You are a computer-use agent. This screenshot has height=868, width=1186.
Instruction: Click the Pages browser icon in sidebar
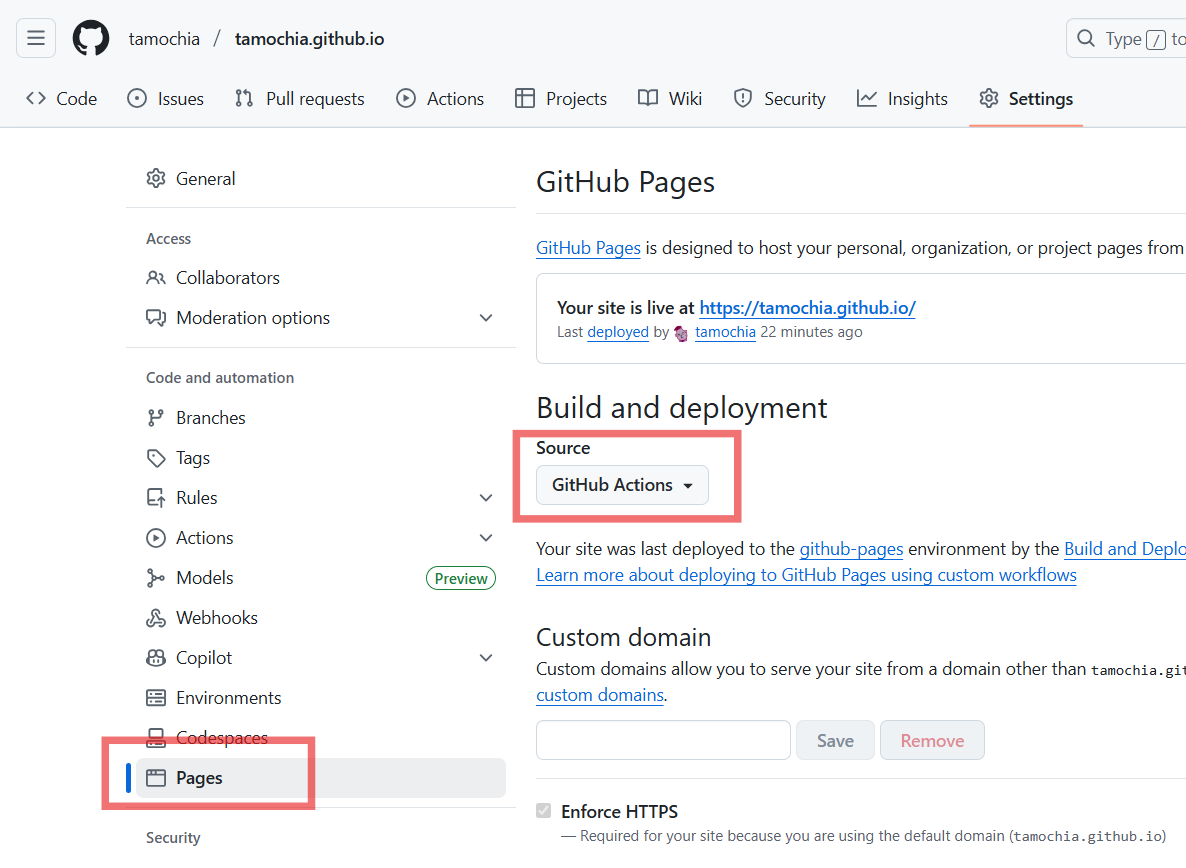(x=156, y=778)
